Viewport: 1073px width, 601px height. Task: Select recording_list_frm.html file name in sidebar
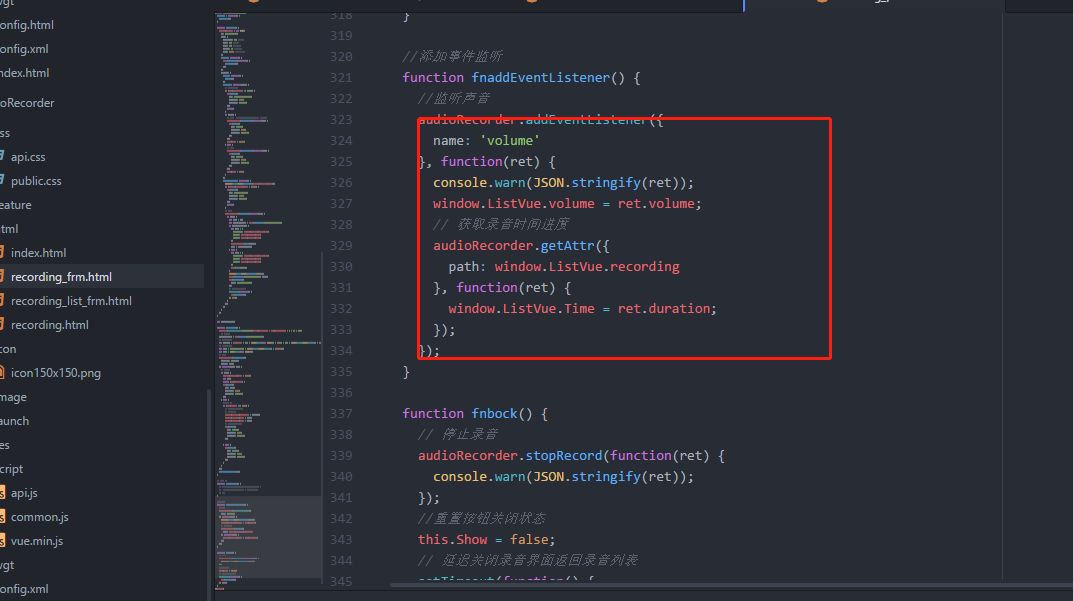(x=71, y=301)
